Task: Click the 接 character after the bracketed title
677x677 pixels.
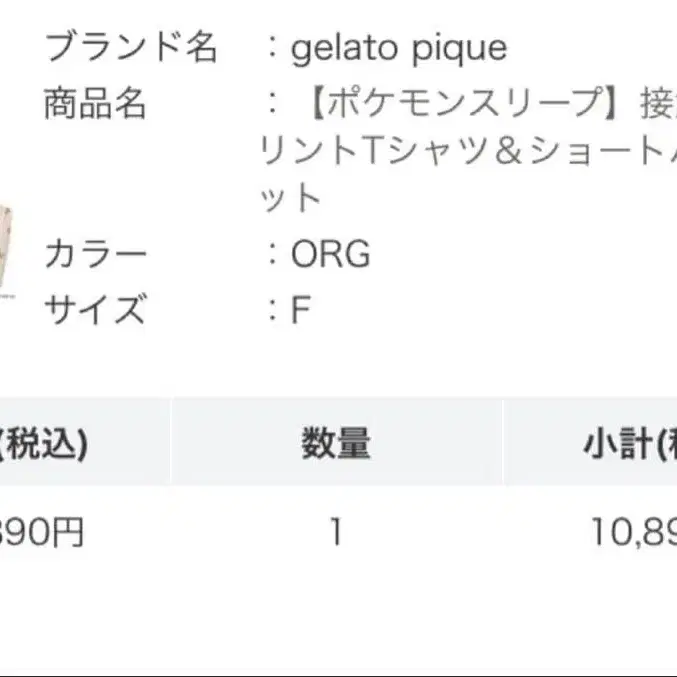Action: tap(657, 104)
